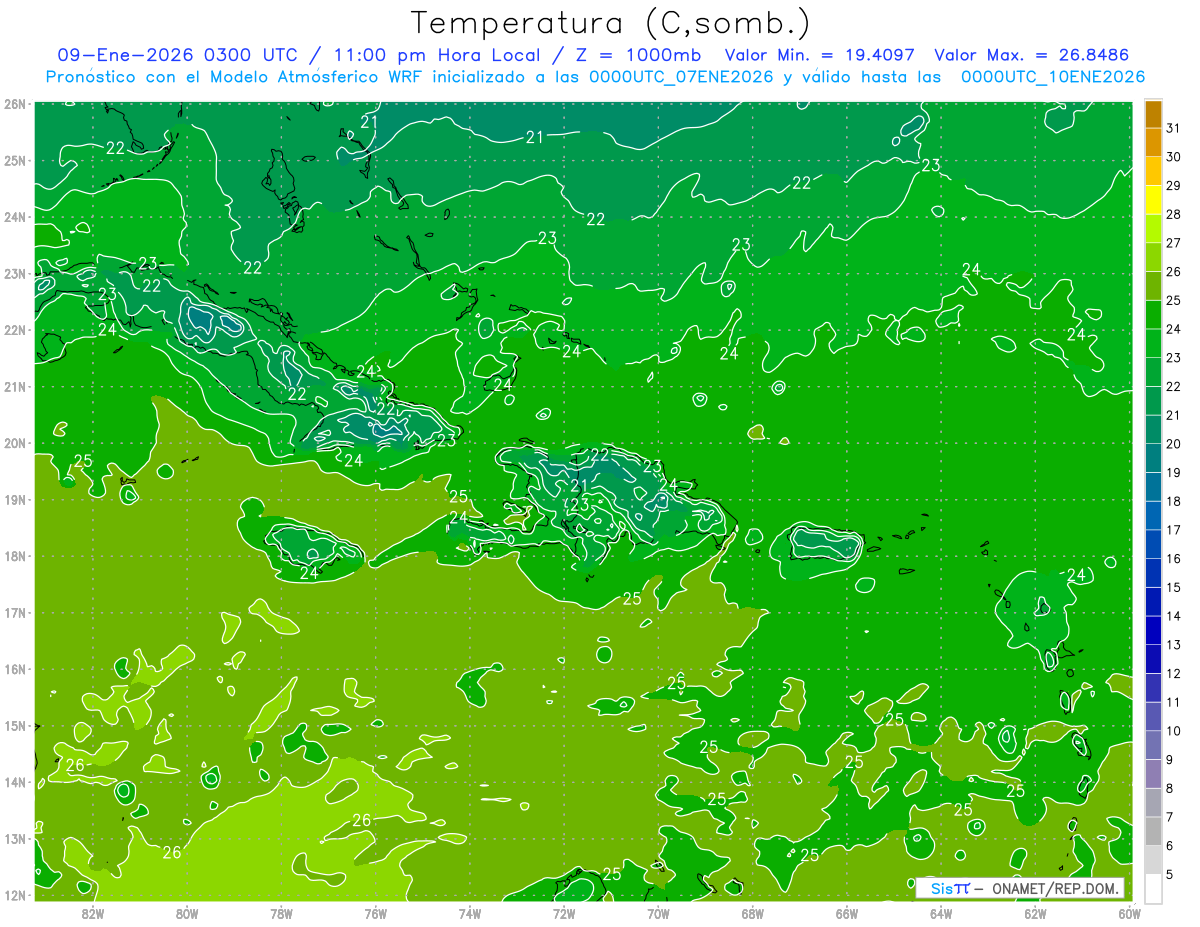
Task: Click the "25N" latitude axis label
Action: pos(15,161)
